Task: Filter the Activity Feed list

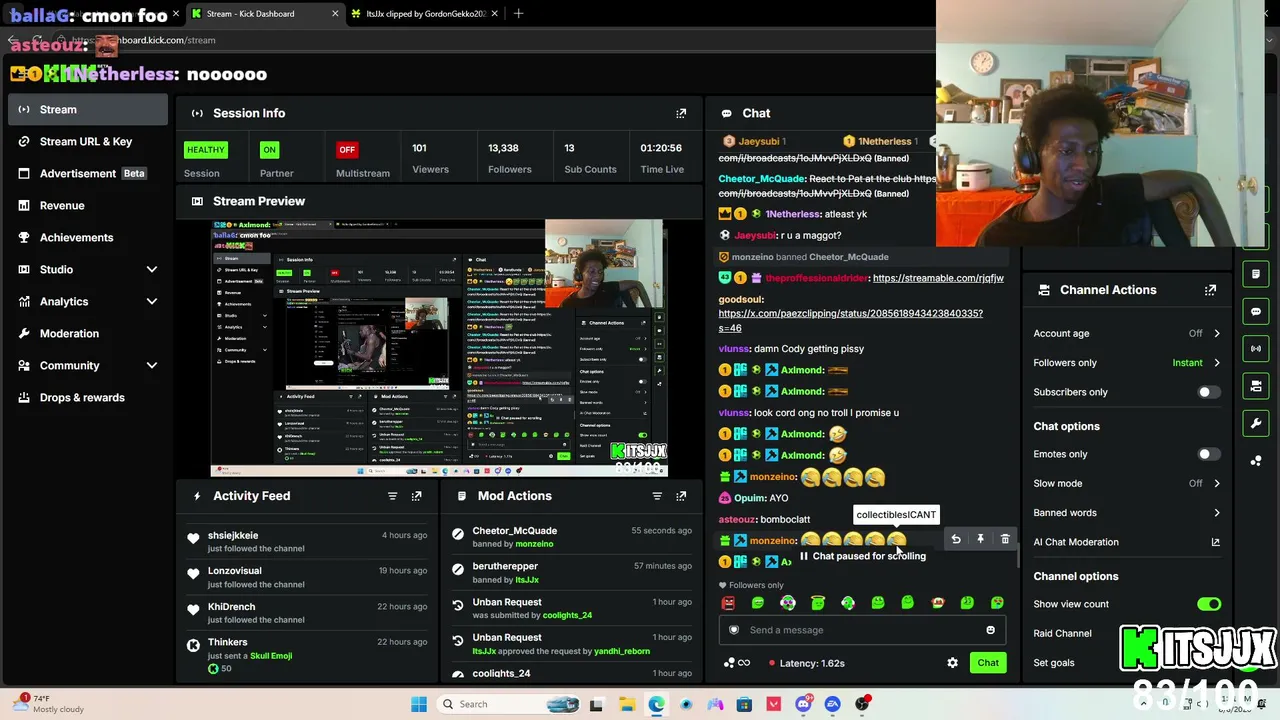Action: [x=392, y=496]
